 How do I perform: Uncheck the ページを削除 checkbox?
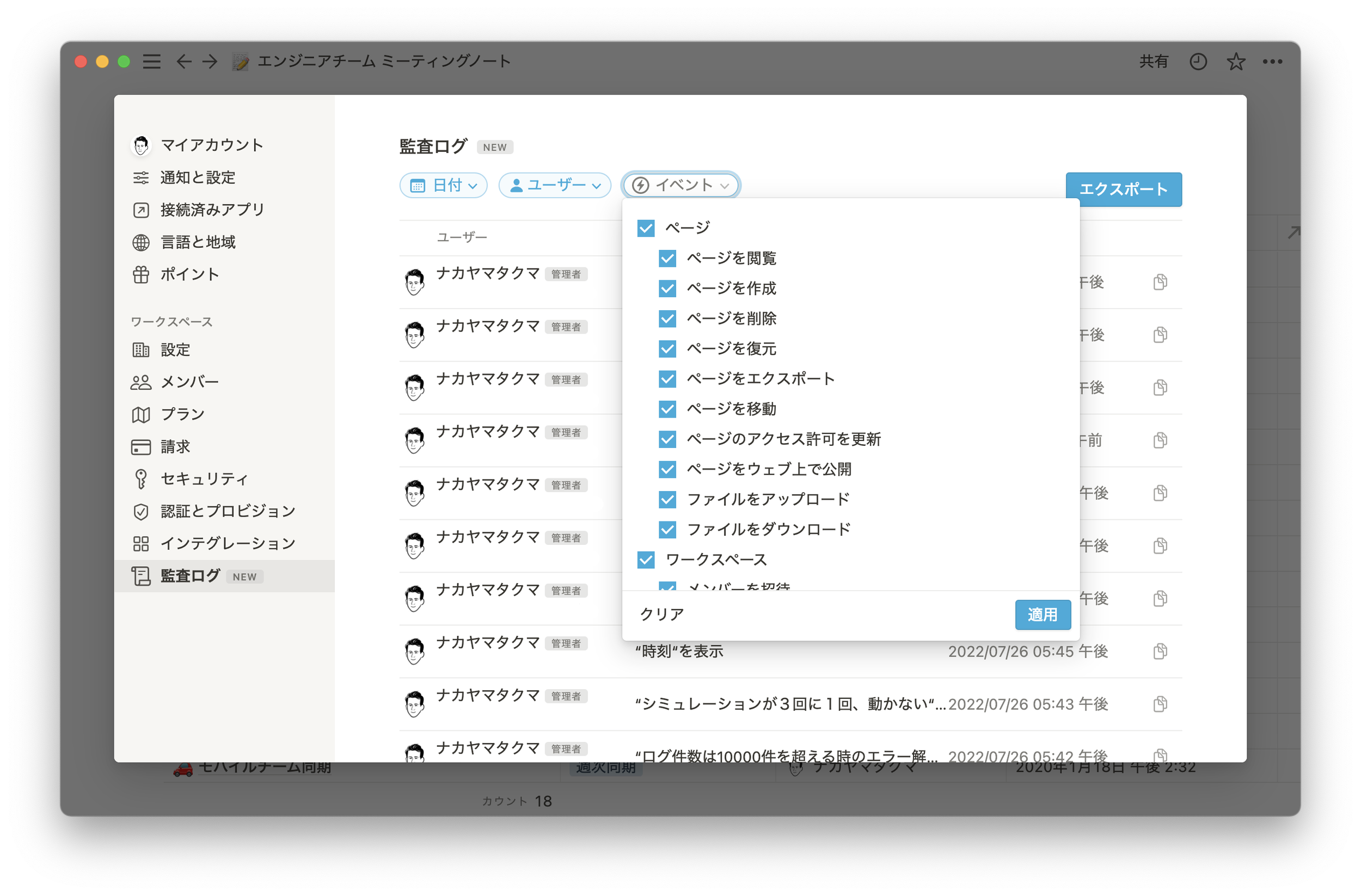(x=667, y=318)
